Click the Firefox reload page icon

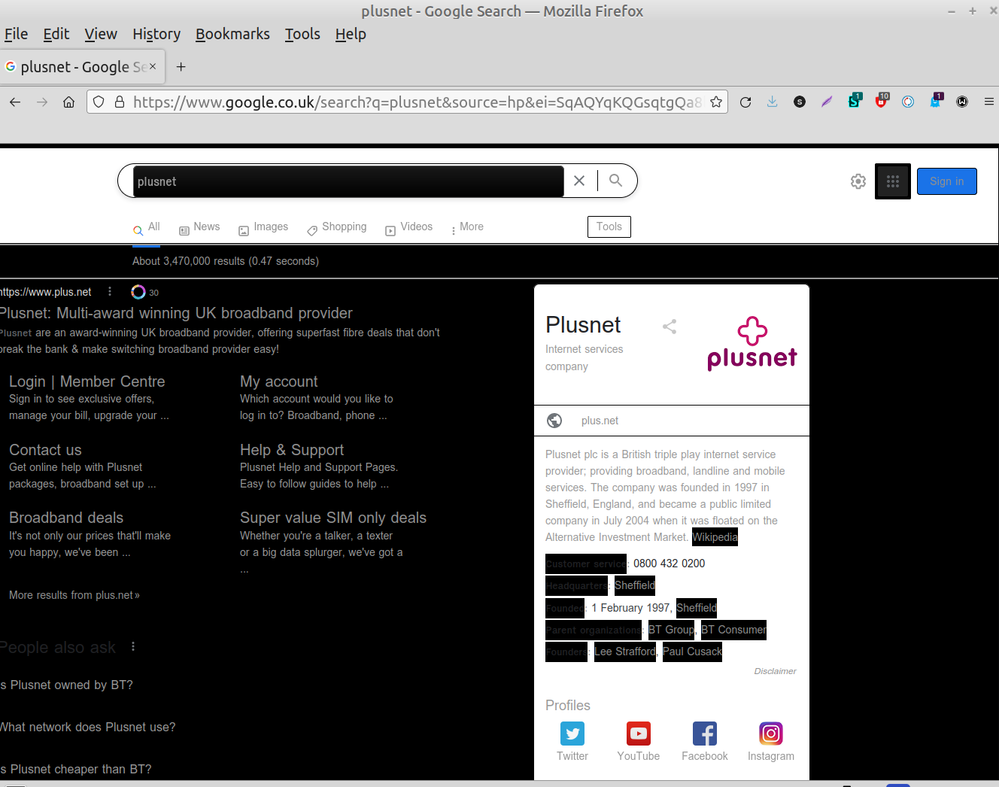tap(745, 102)
